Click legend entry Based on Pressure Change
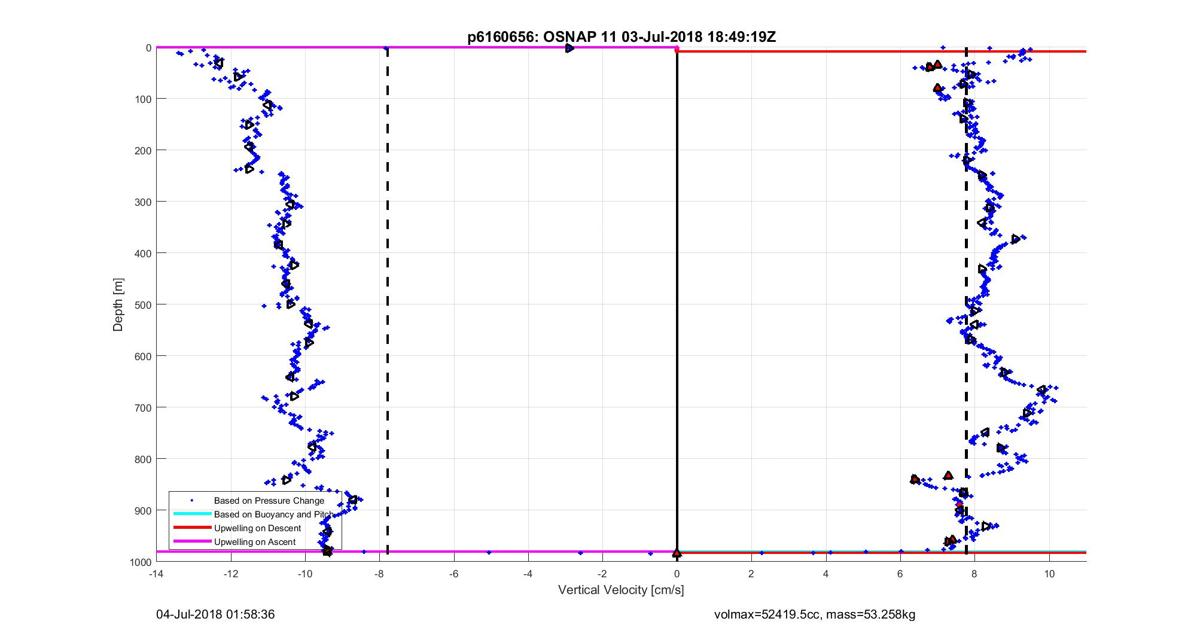Screen dimensions: 1200x632 coord(268,500)
